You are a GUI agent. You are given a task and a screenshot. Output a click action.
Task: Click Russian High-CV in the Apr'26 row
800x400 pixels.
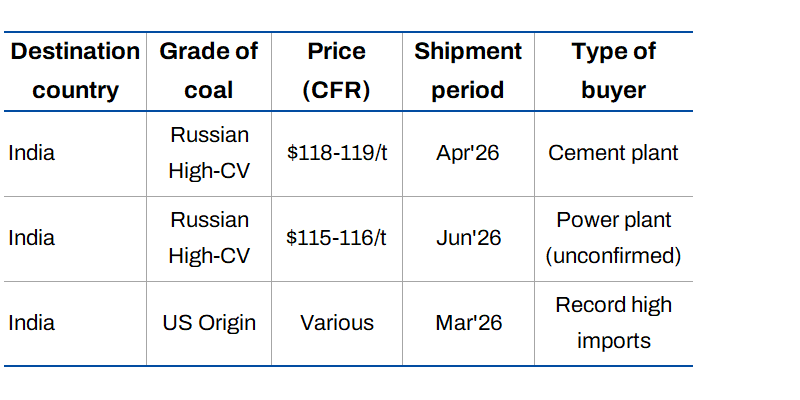pyautogui.click(x=209, y=153)
